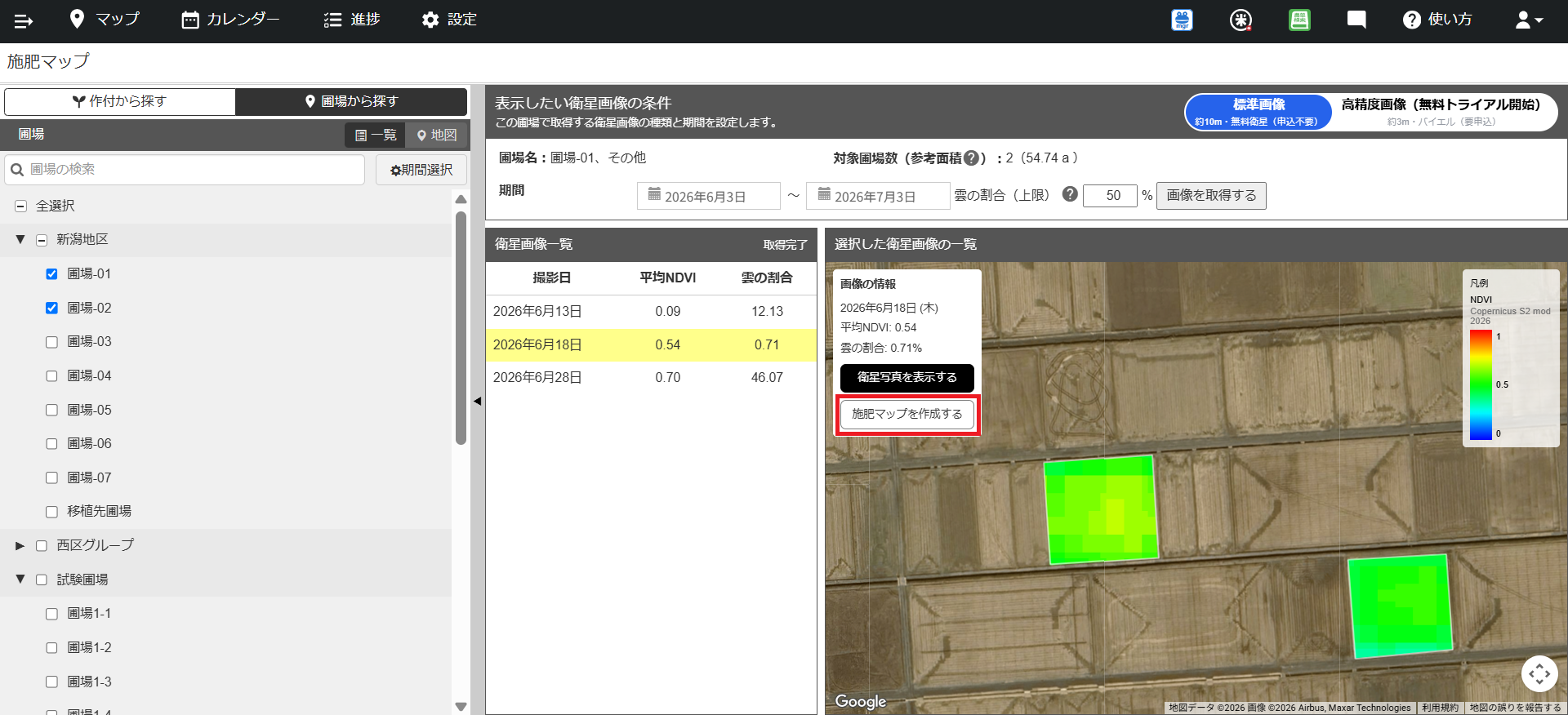
Task: Open 設定 menu
Action: [449, 20]
